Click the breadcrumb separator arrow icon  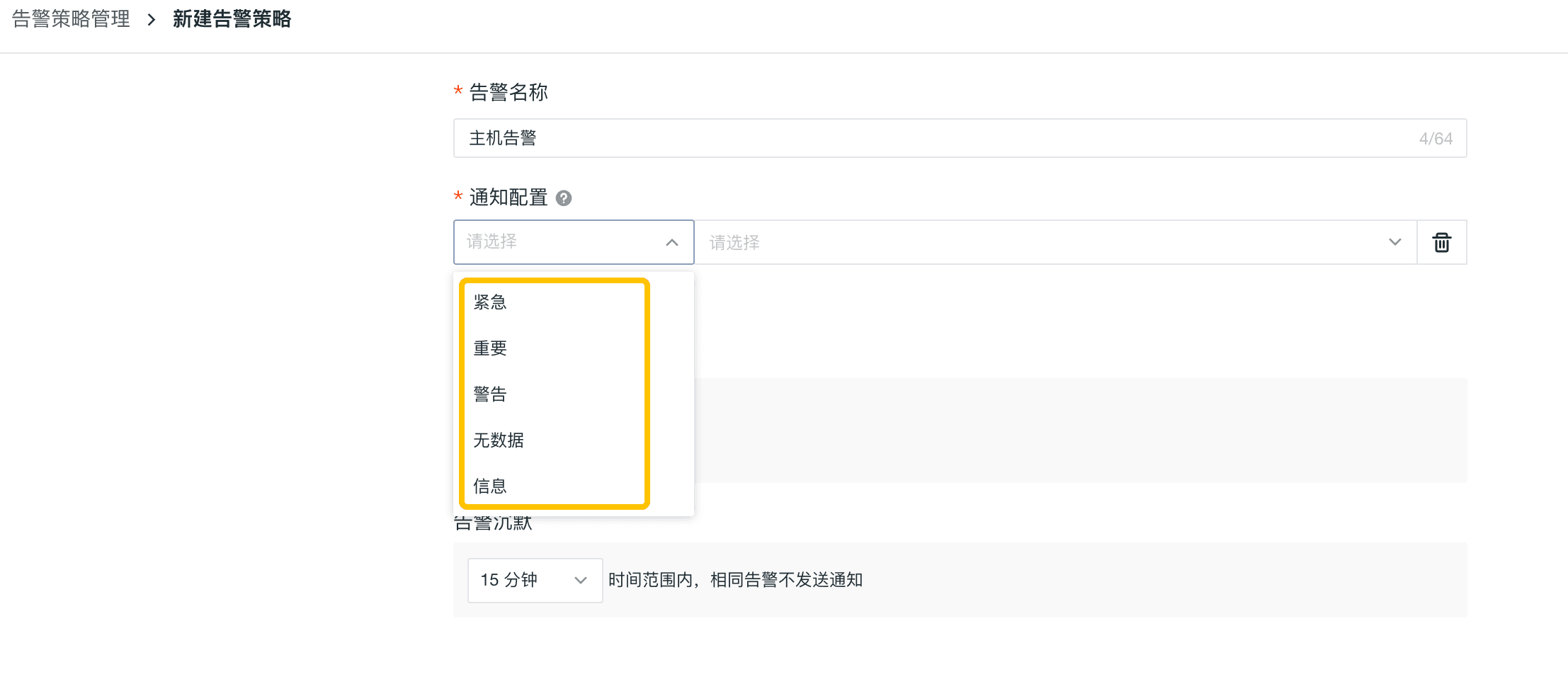(x=151, y=20)
